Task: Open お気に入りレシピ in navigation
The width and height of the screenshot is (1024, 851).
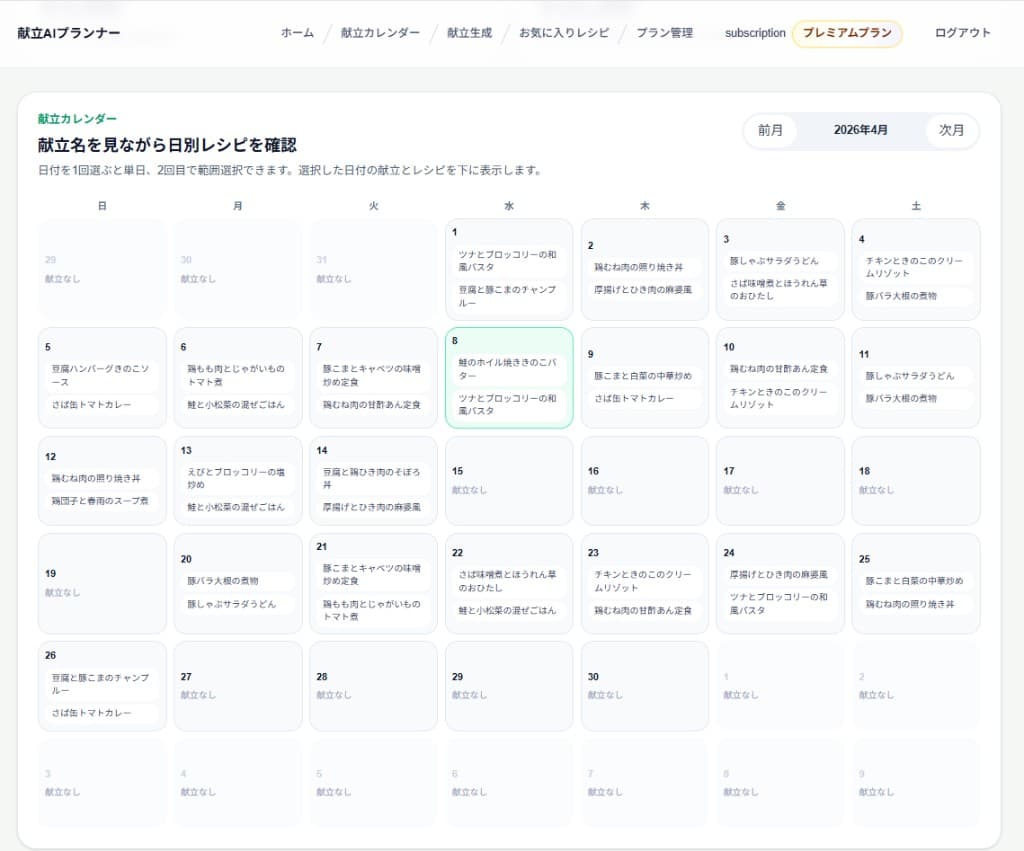Action: click(x=563, y=33)
